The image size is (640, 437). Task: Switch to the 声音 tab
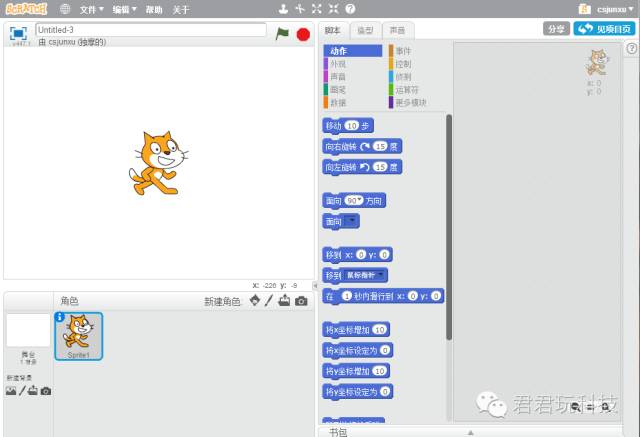coord(397,30)
